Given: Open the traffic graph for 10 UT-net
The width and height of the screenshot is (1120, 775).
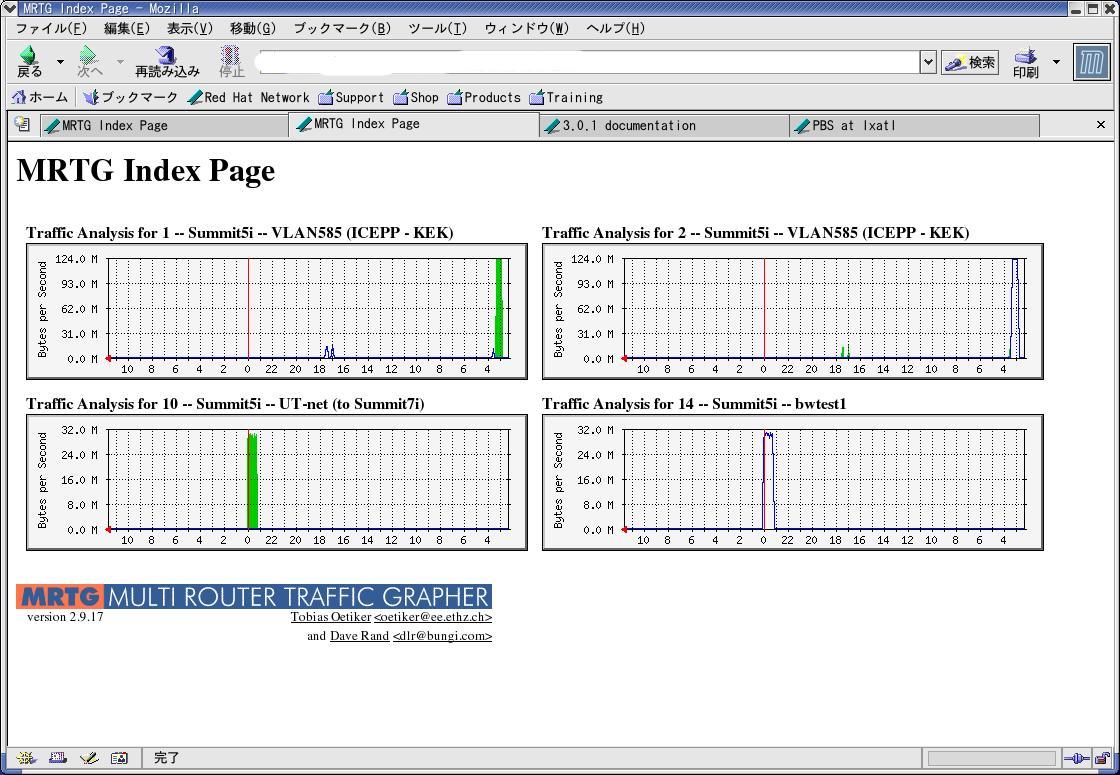Looking at the screenshot, I should (x=276, y=482).
